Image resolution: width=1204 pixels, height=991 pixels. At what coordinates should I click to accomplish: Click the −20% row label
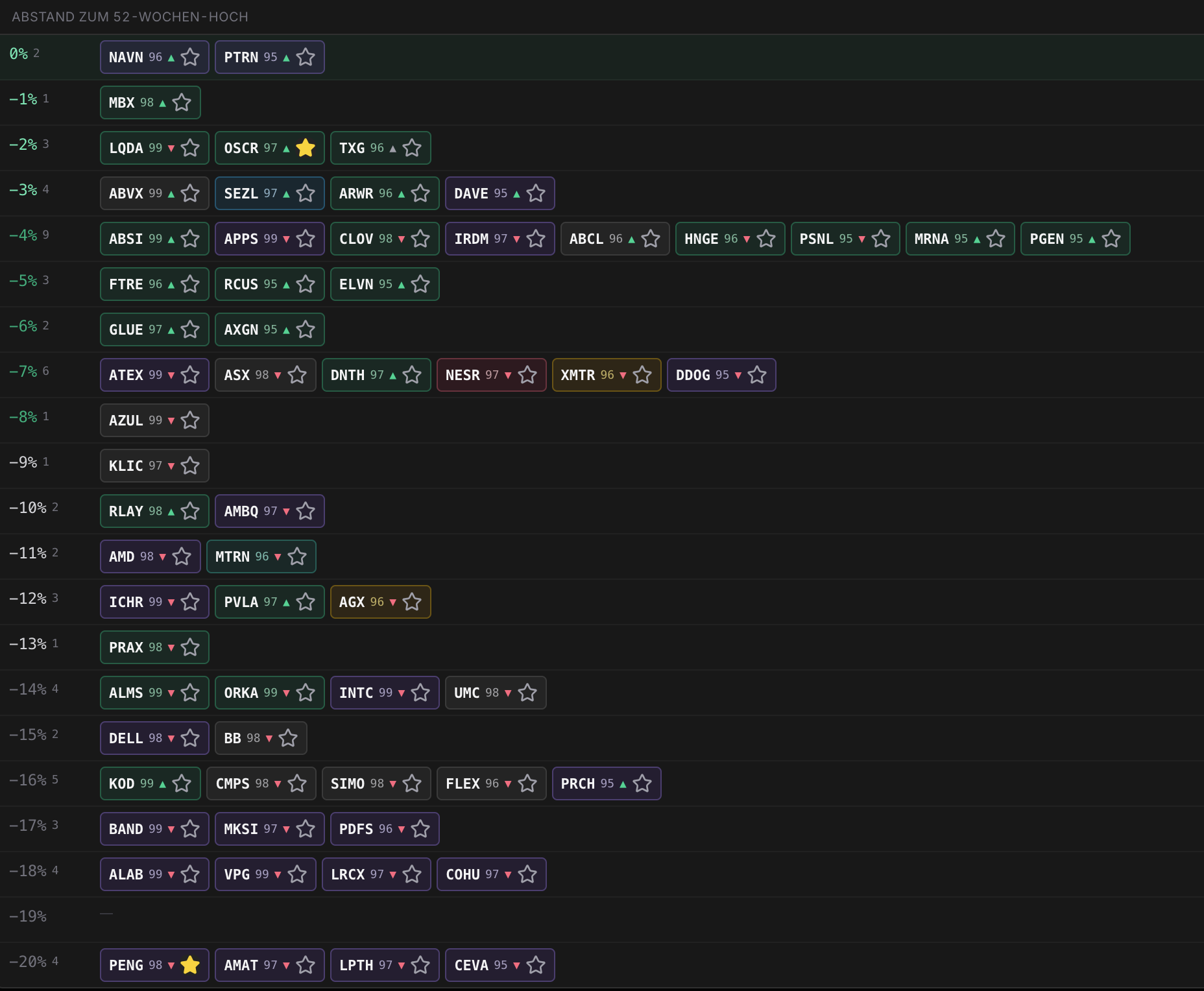28,962
